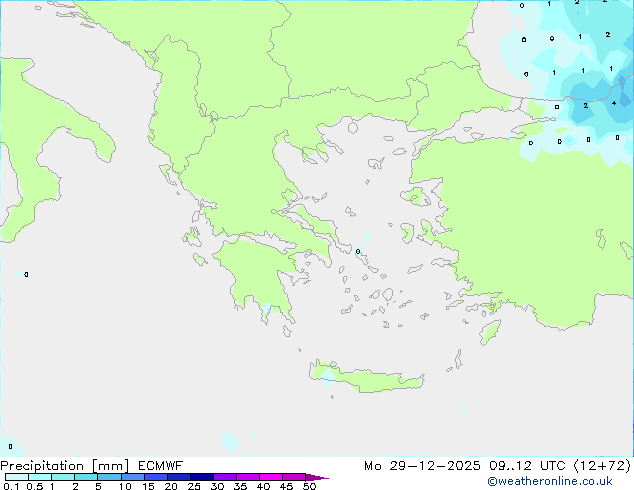Select the legend swatch between 2 and 5
The image size is (634, 490).
[x=86, y=477]
